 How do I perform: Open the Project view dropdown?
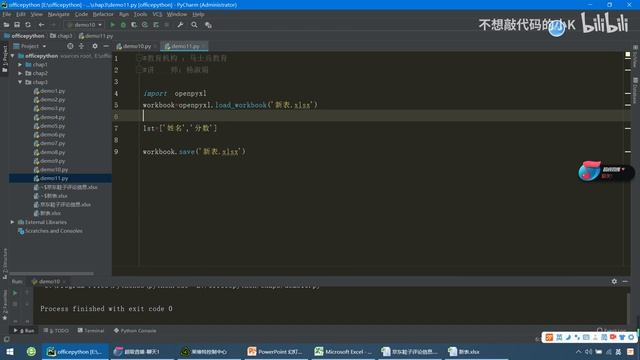30,46
